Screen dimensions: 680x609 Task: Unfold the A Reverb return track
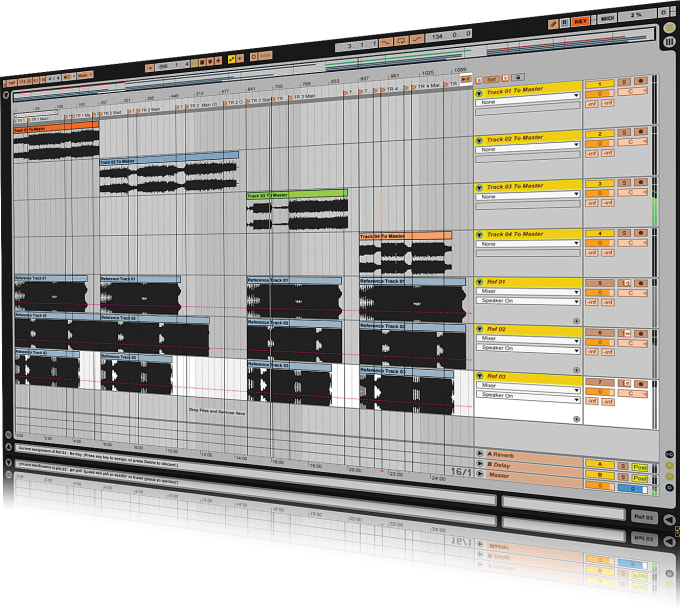pos(480,453)
